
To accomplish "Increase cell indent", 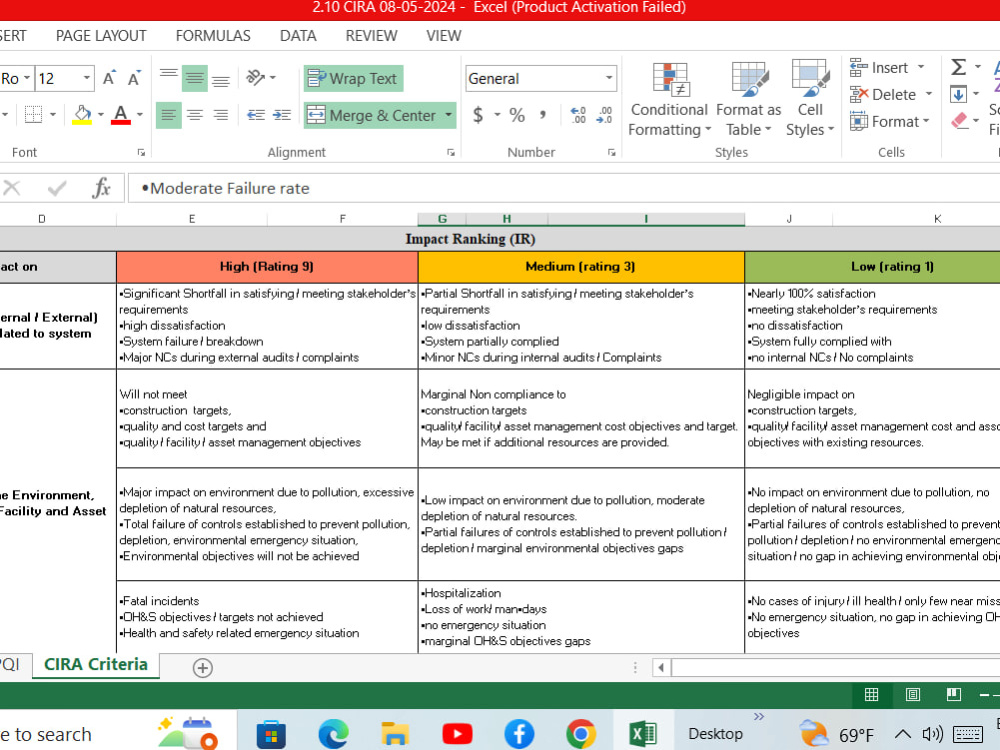I will tap(281, 115).
